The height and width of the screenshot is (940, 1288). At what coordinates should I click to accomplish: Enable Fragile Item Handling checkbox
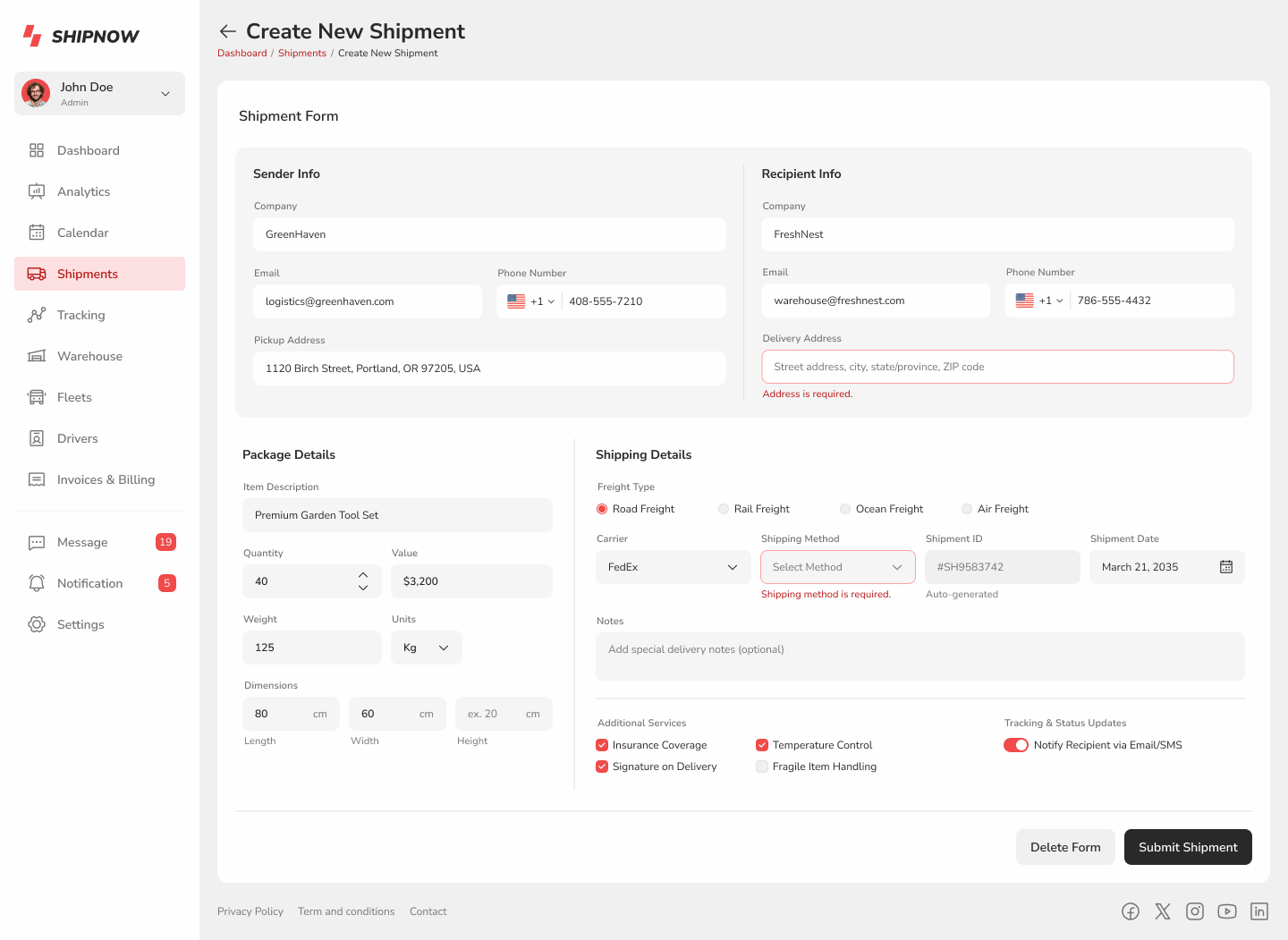tap(761, 766)
